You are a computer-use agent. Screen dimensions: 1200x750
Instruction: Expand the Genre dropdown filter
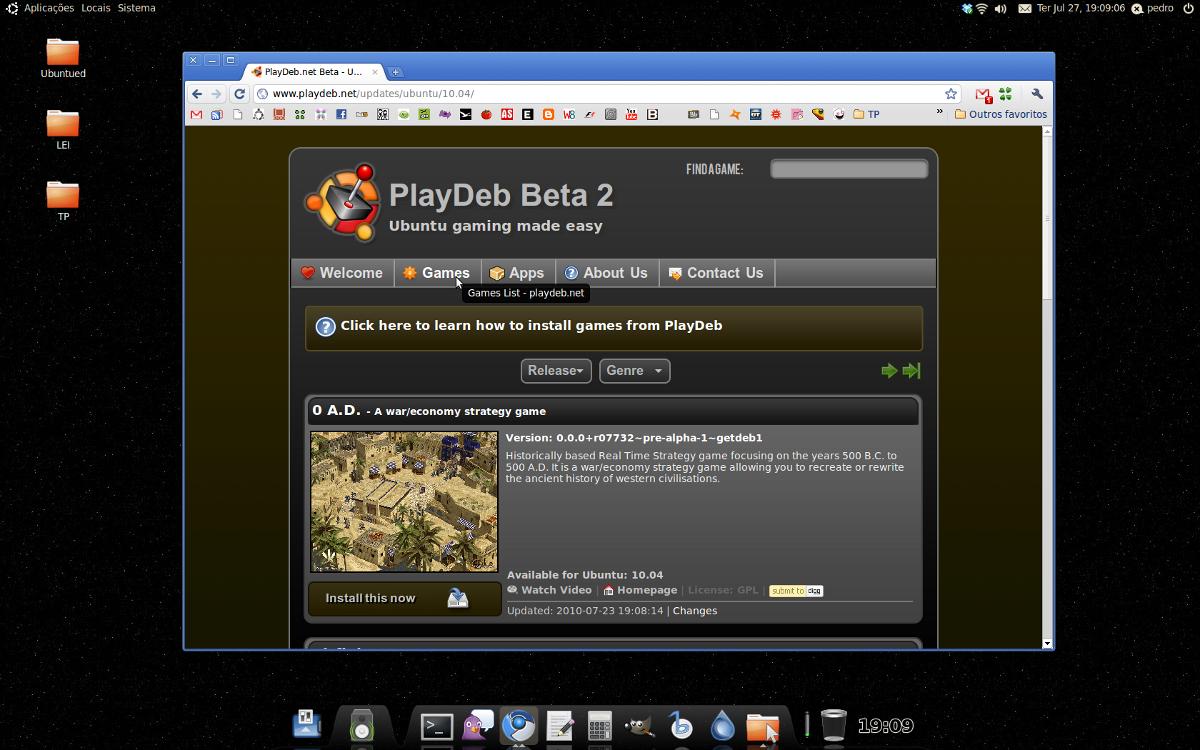[634, 371]
